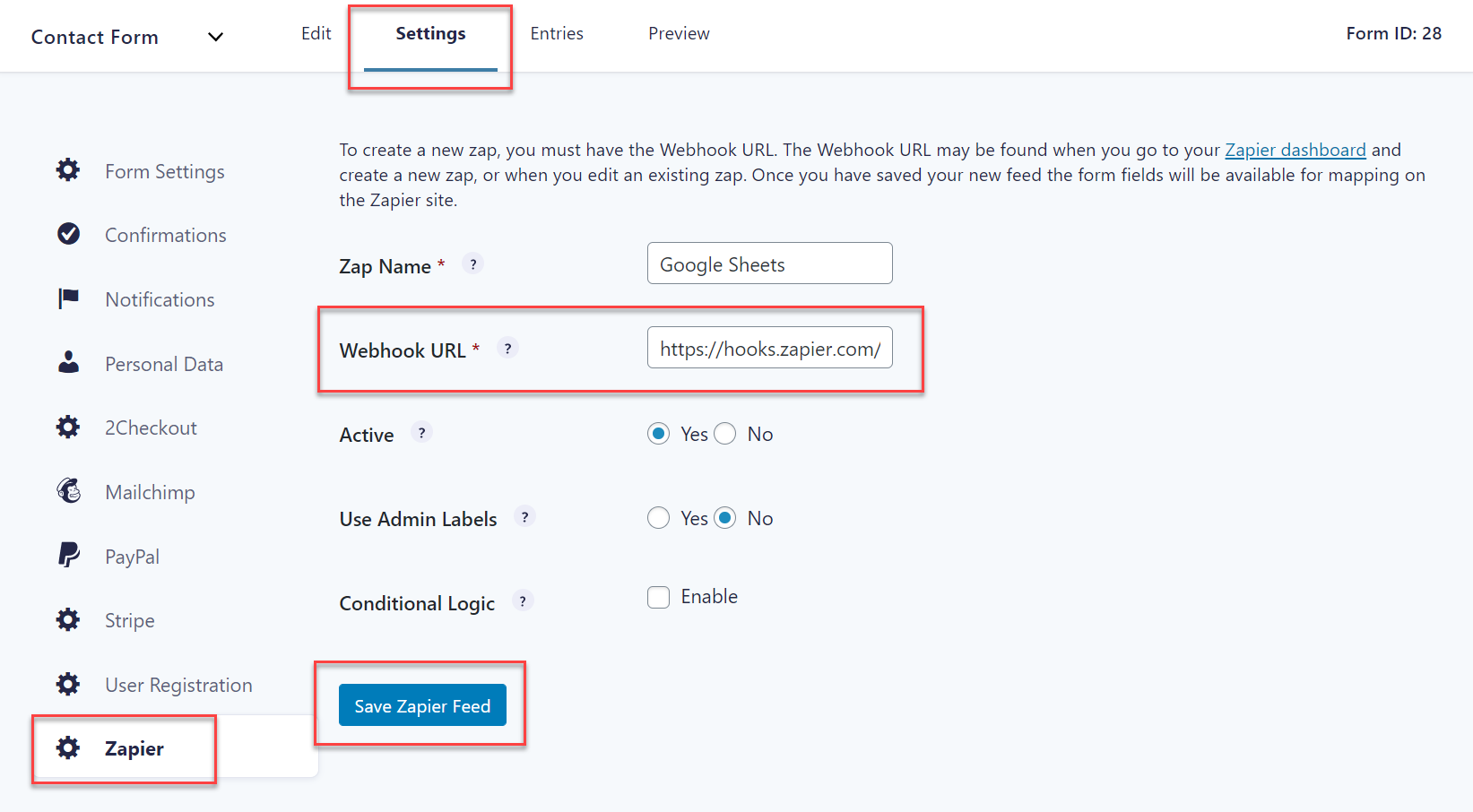The image size is (1473, 812).
Task: Open the Preview tab
Action: click(679, 34)
